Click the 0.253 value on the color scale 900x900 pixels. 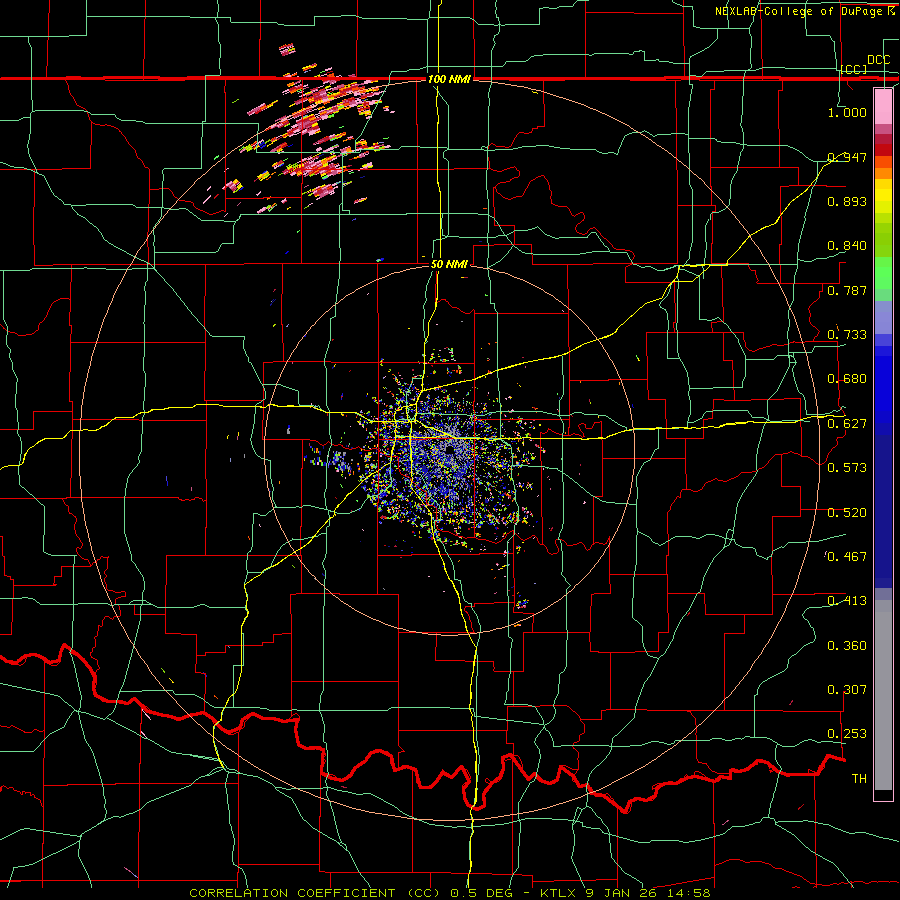(847, 734)
